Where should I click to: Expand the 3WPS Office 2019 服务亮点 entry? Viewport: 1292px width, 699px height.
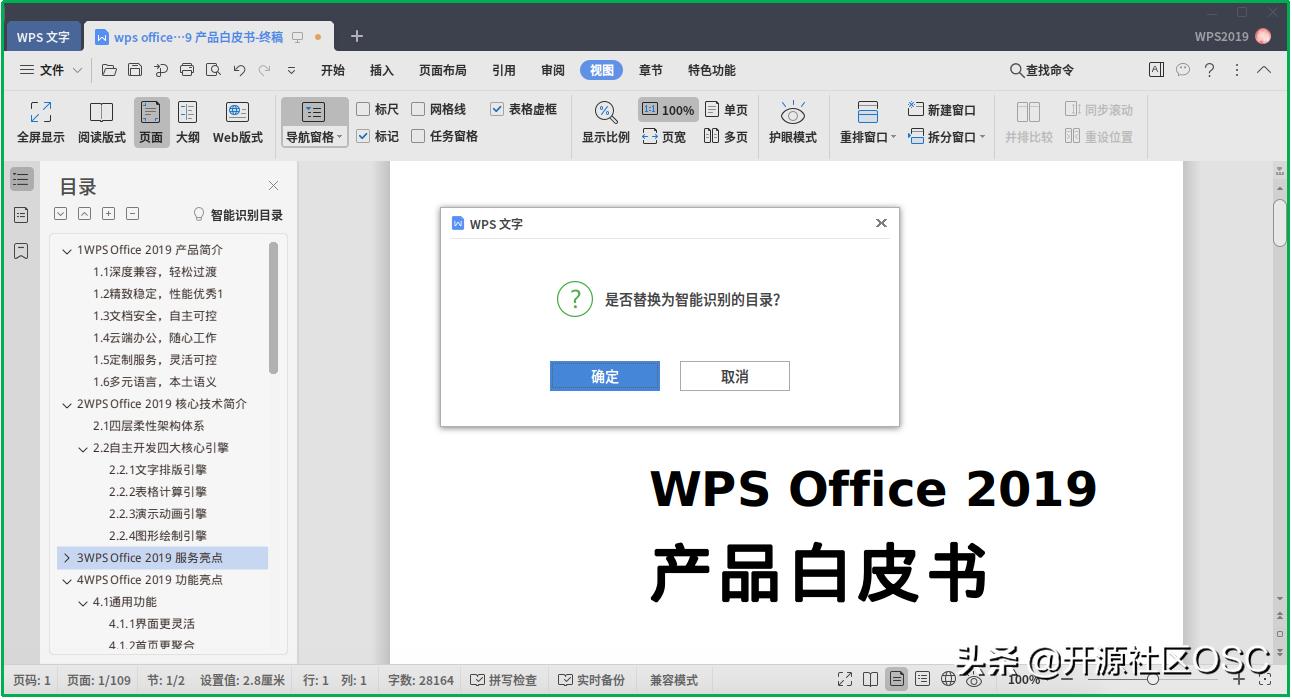point(67,557)
